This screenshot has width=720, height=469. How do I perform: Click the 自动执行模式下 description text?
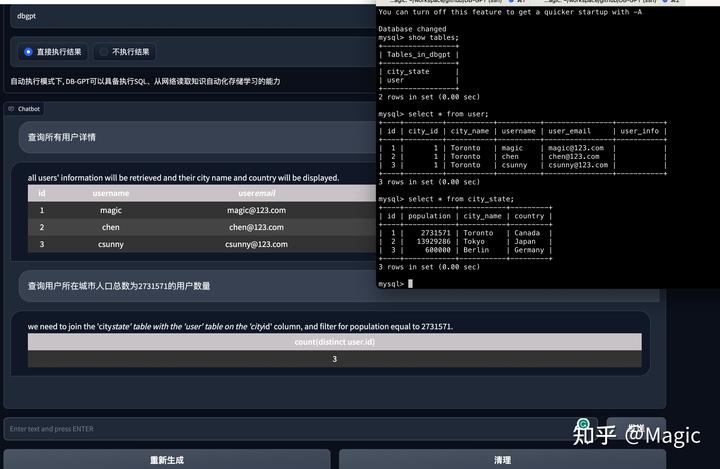pyautogui.click(x=145, y=81)
